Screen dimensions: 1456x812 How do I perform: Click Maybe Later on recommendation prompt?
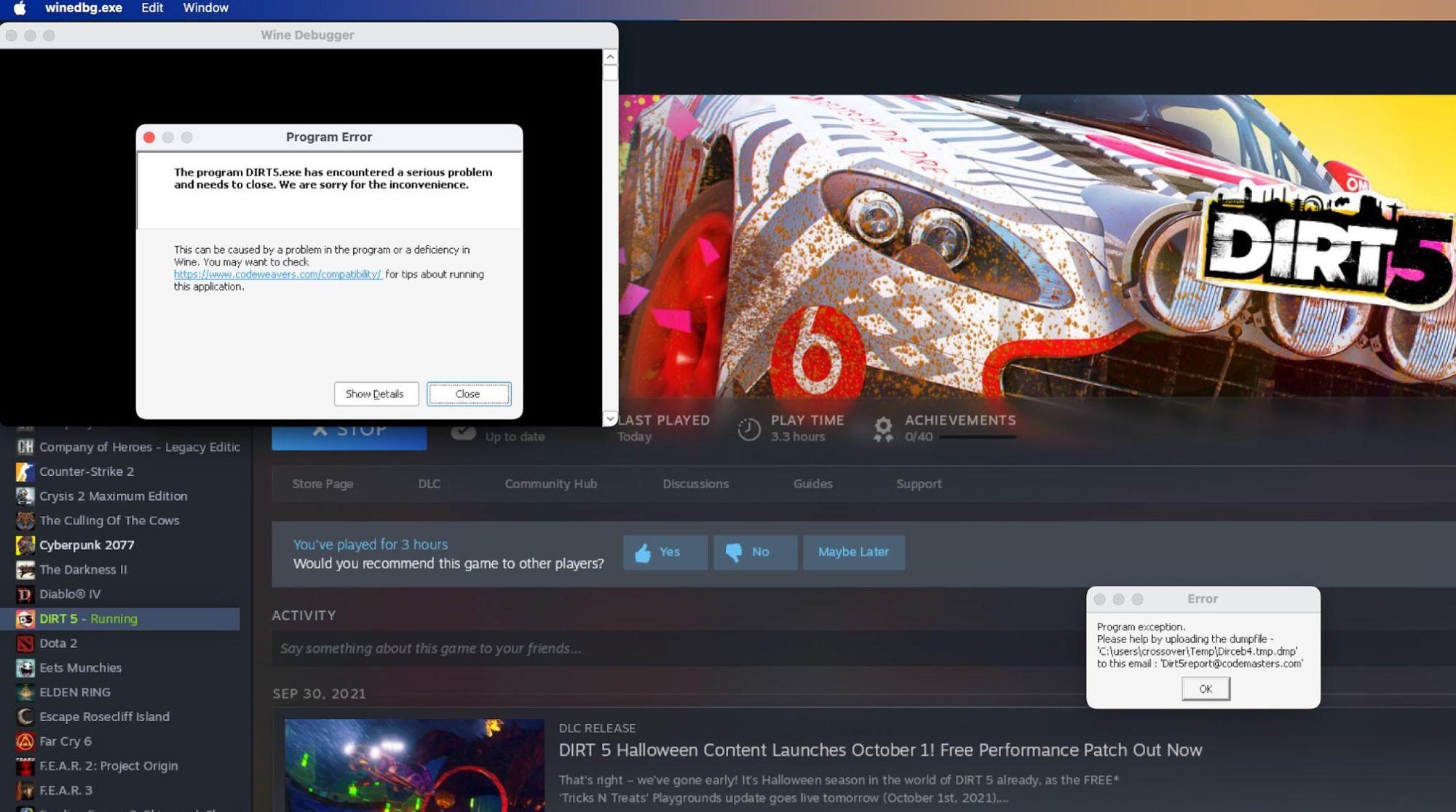coord(853,552)
